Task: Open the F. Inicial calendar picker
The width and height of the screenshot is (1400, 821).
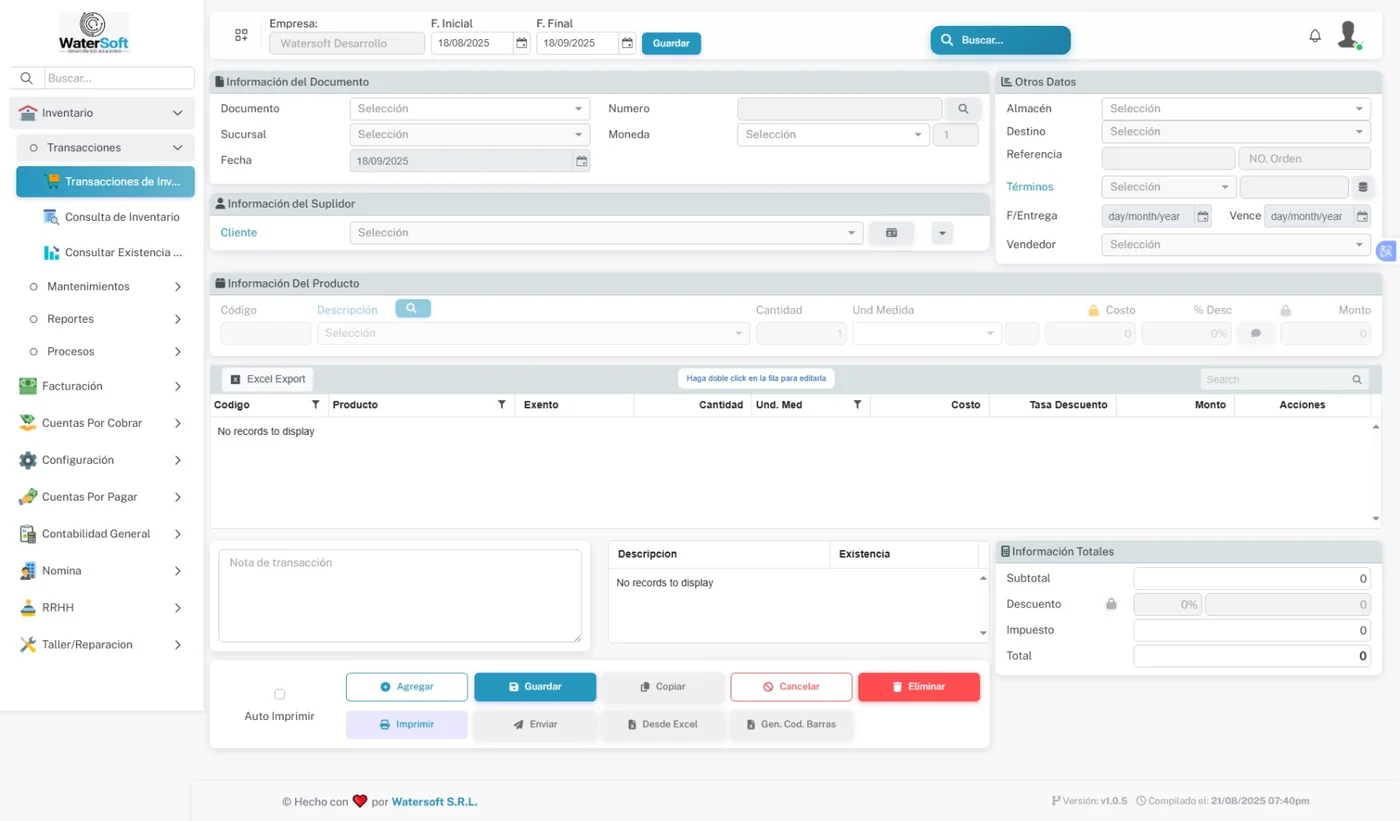Action: coord(521,43)
